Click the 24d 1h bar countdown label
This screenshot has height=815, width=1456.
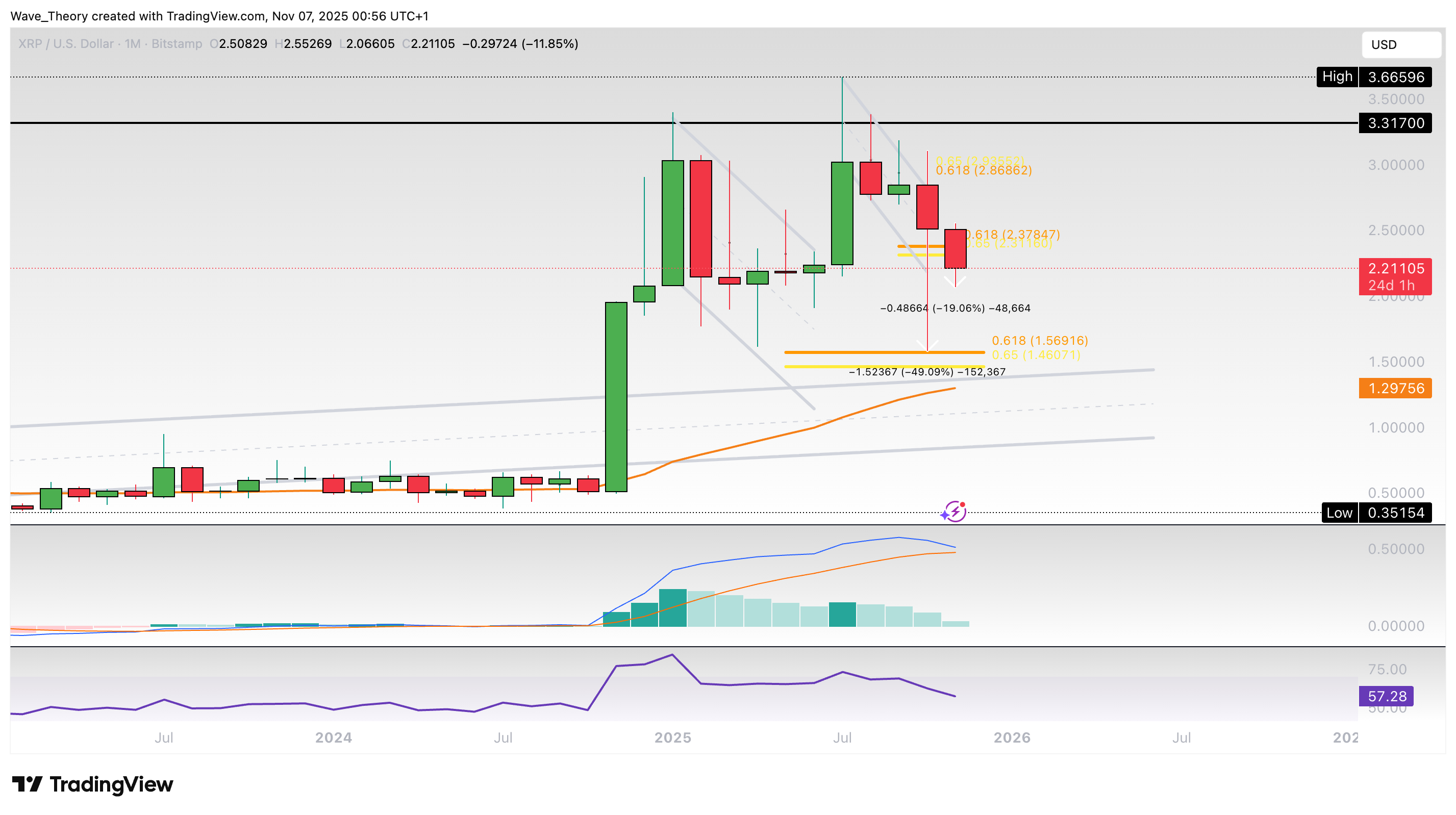(1394, 286)
